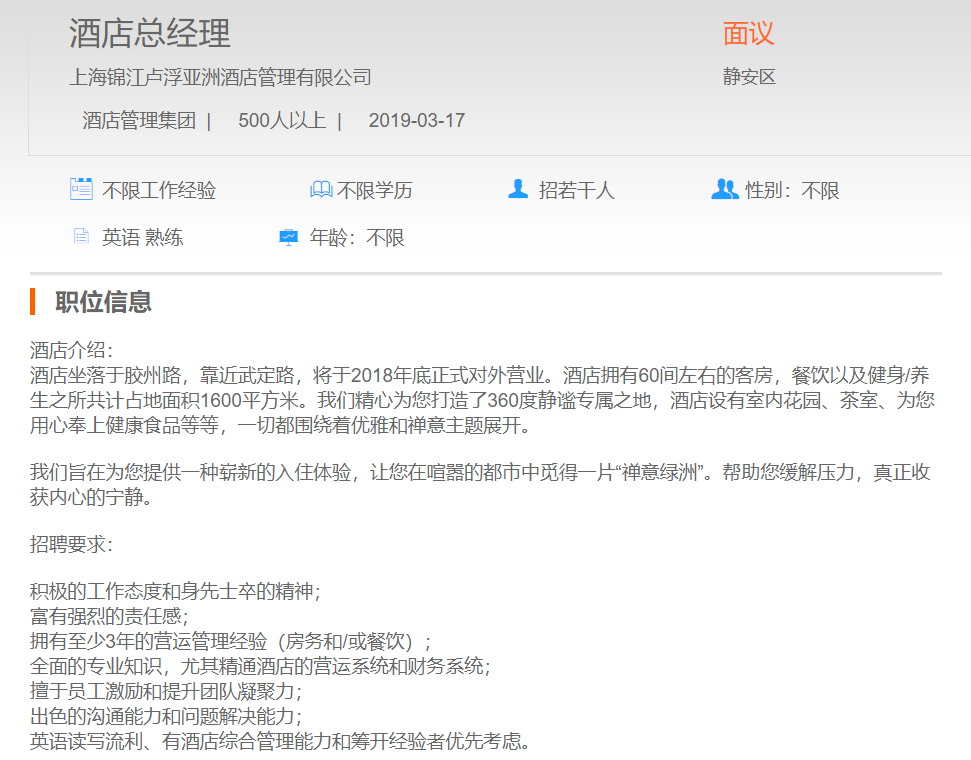971x760 pixels.
Task: Select the 静安区 location label
Action: click(749, 77)
